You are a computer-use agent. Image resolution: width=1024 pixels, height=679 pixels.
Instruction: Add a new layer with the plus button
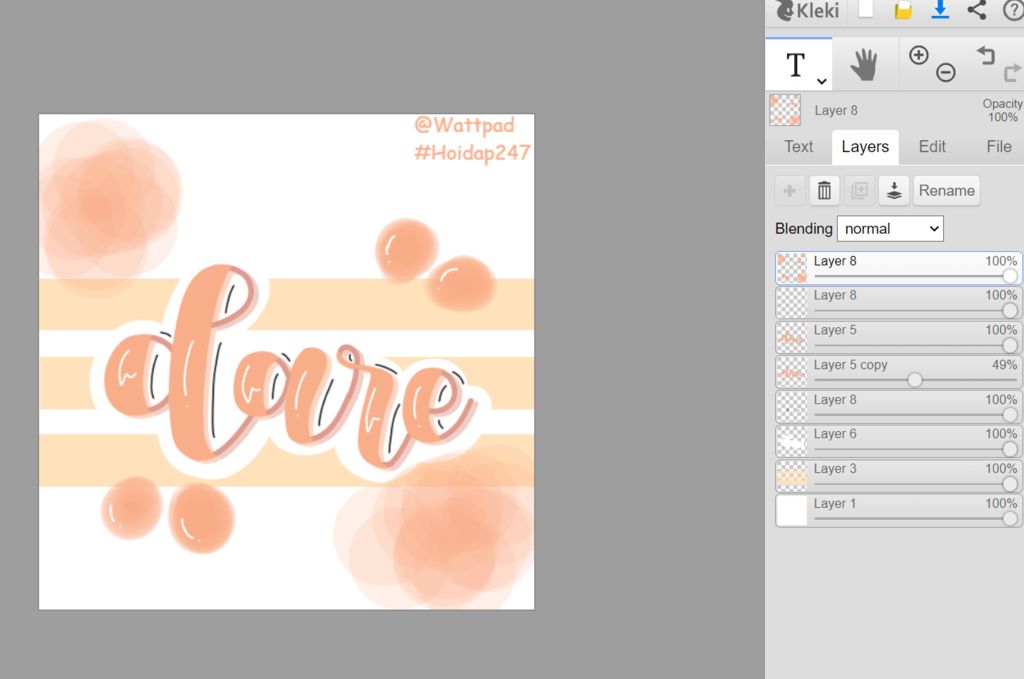coord(790,191)
